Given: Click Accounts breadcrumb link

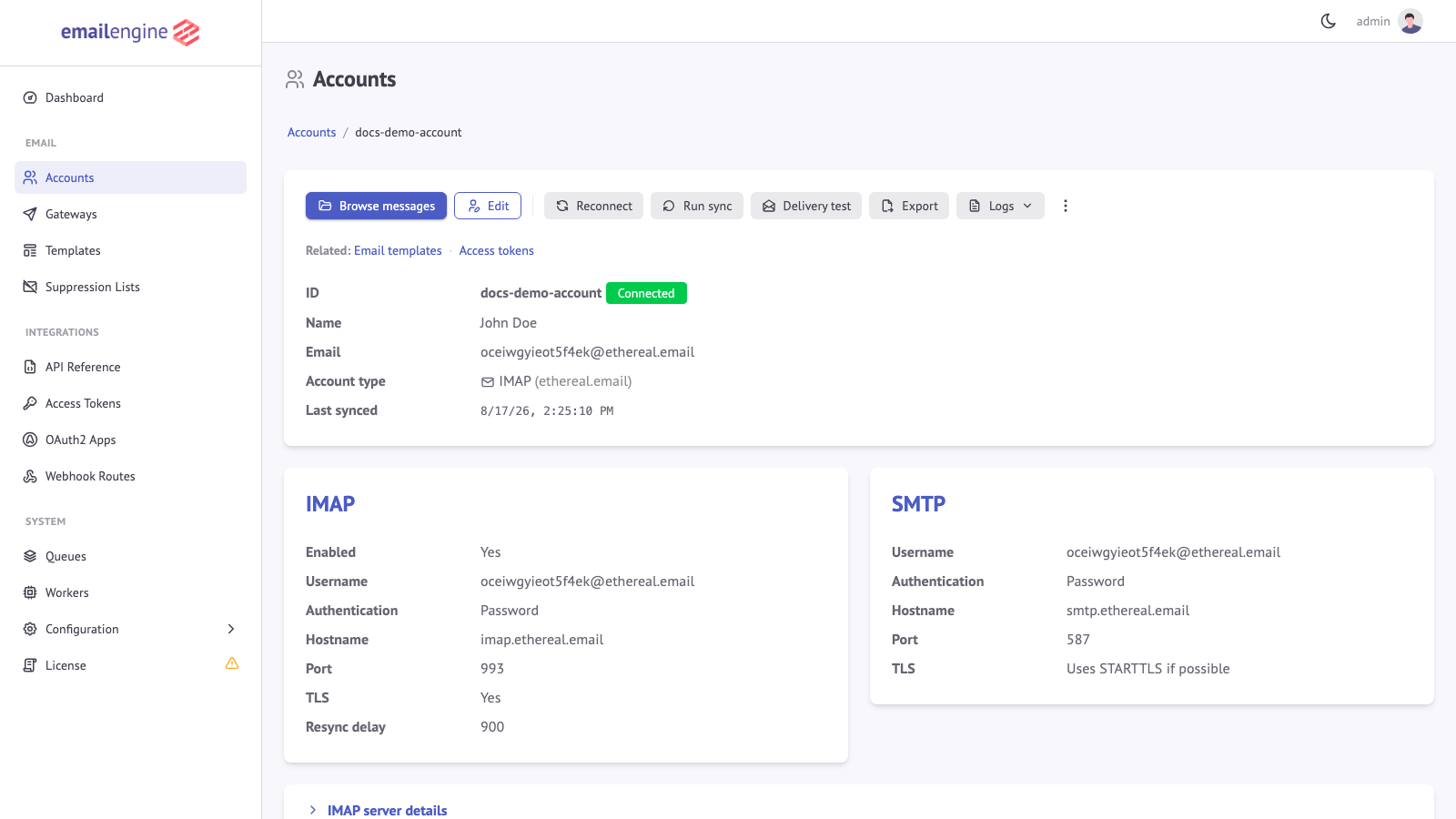Looking at the screenshot, I should (311, 132).
